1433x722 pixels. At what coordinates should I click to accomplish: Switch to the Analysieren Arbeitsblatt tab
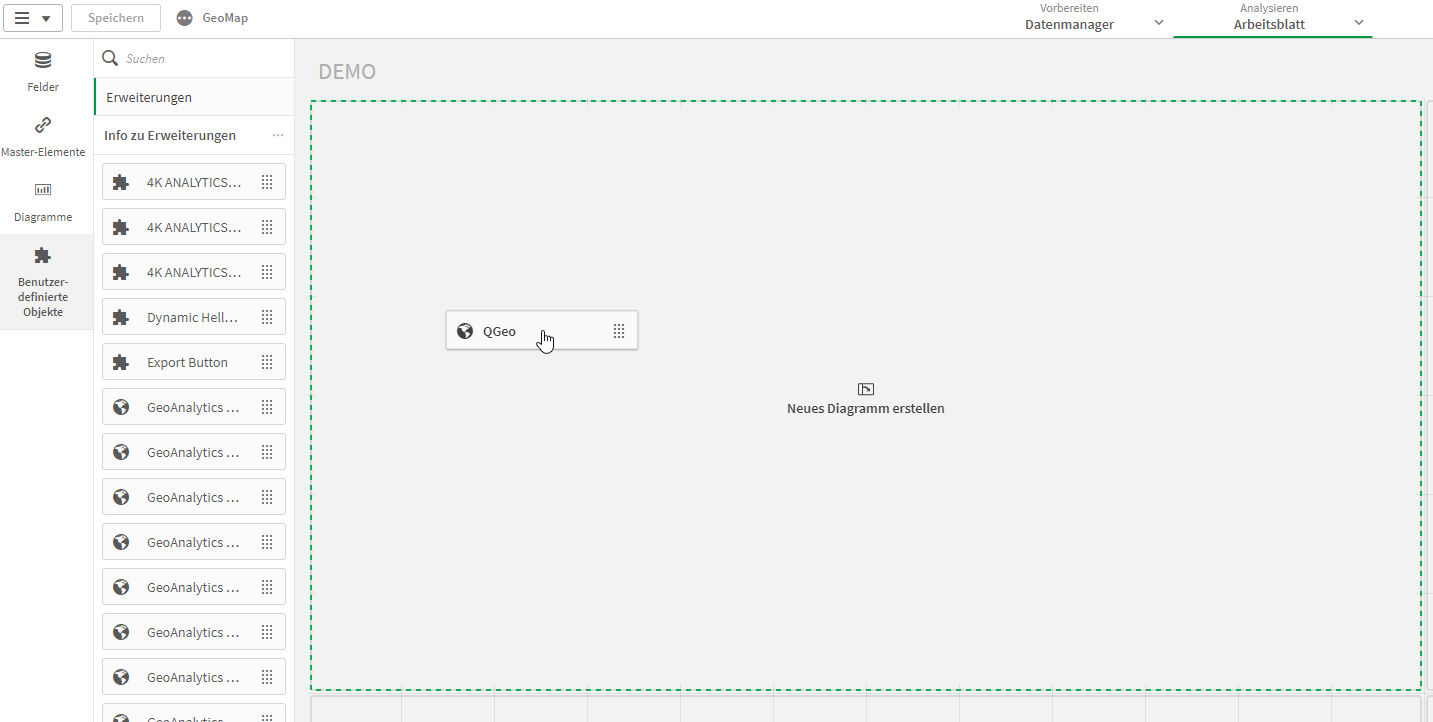click(1268, 18)
